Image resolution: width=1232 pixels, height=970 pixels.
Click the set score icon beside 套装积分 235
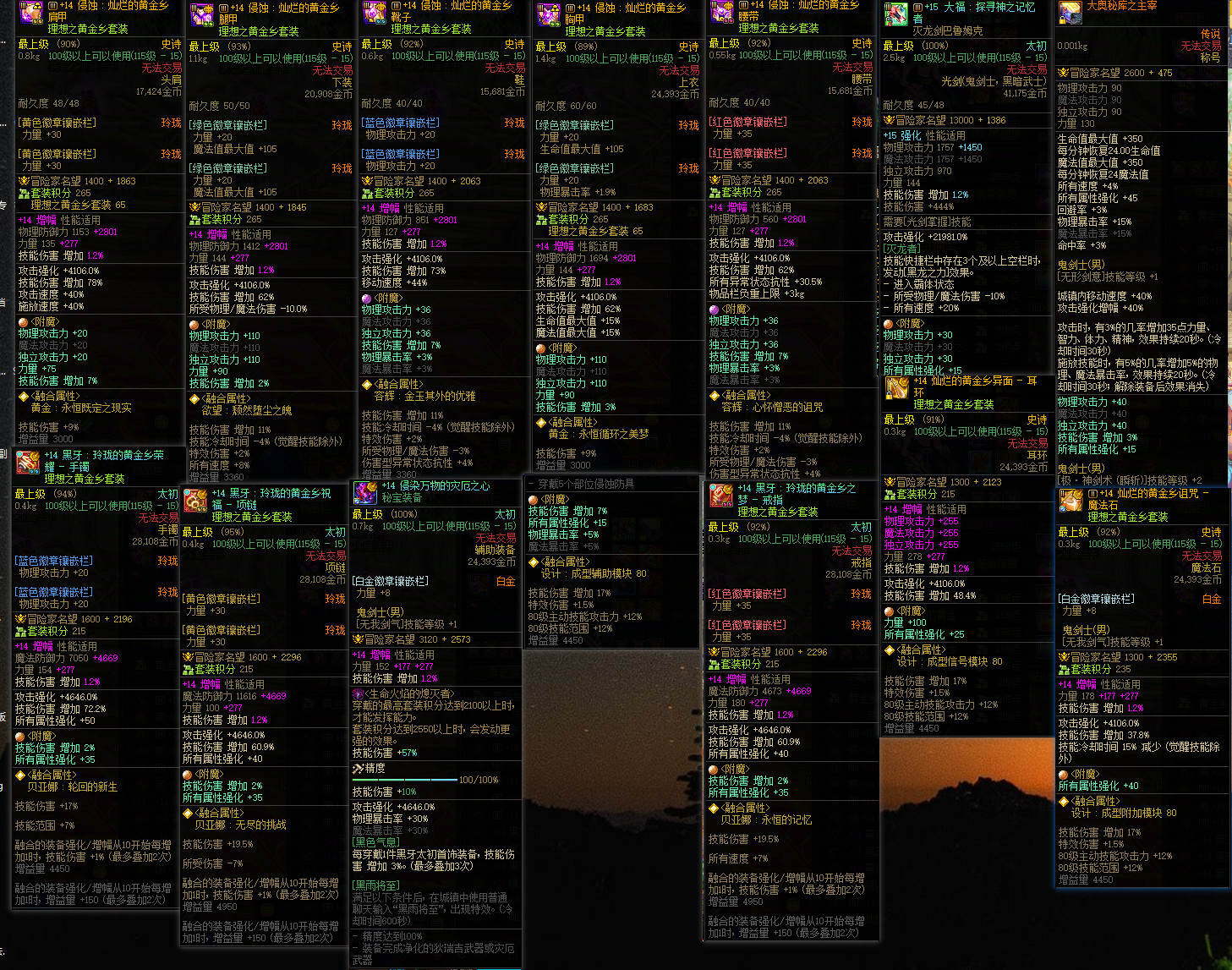(1065, 669)
